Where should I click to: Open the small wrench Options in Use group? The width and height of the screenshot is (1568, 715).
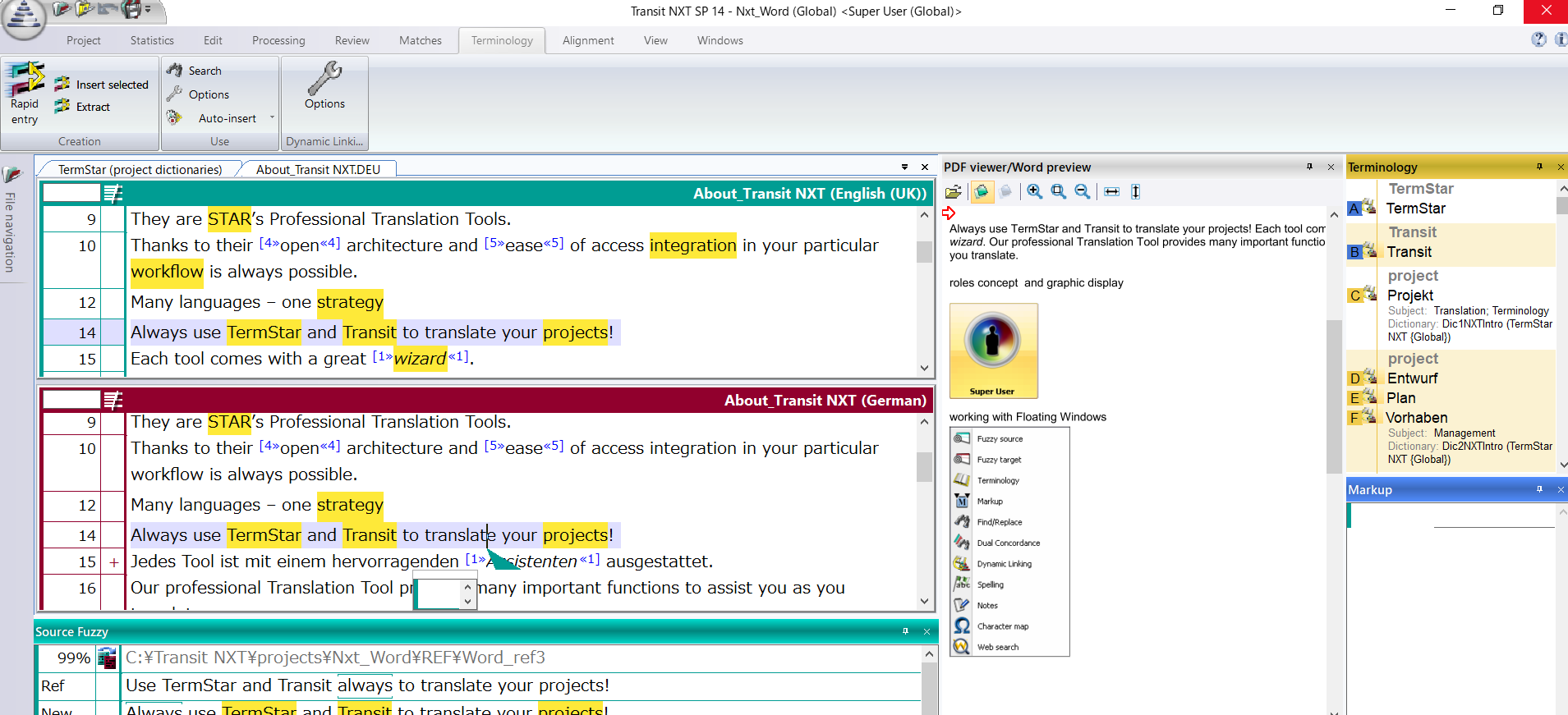pyautogui.click(x=174, y=94)
